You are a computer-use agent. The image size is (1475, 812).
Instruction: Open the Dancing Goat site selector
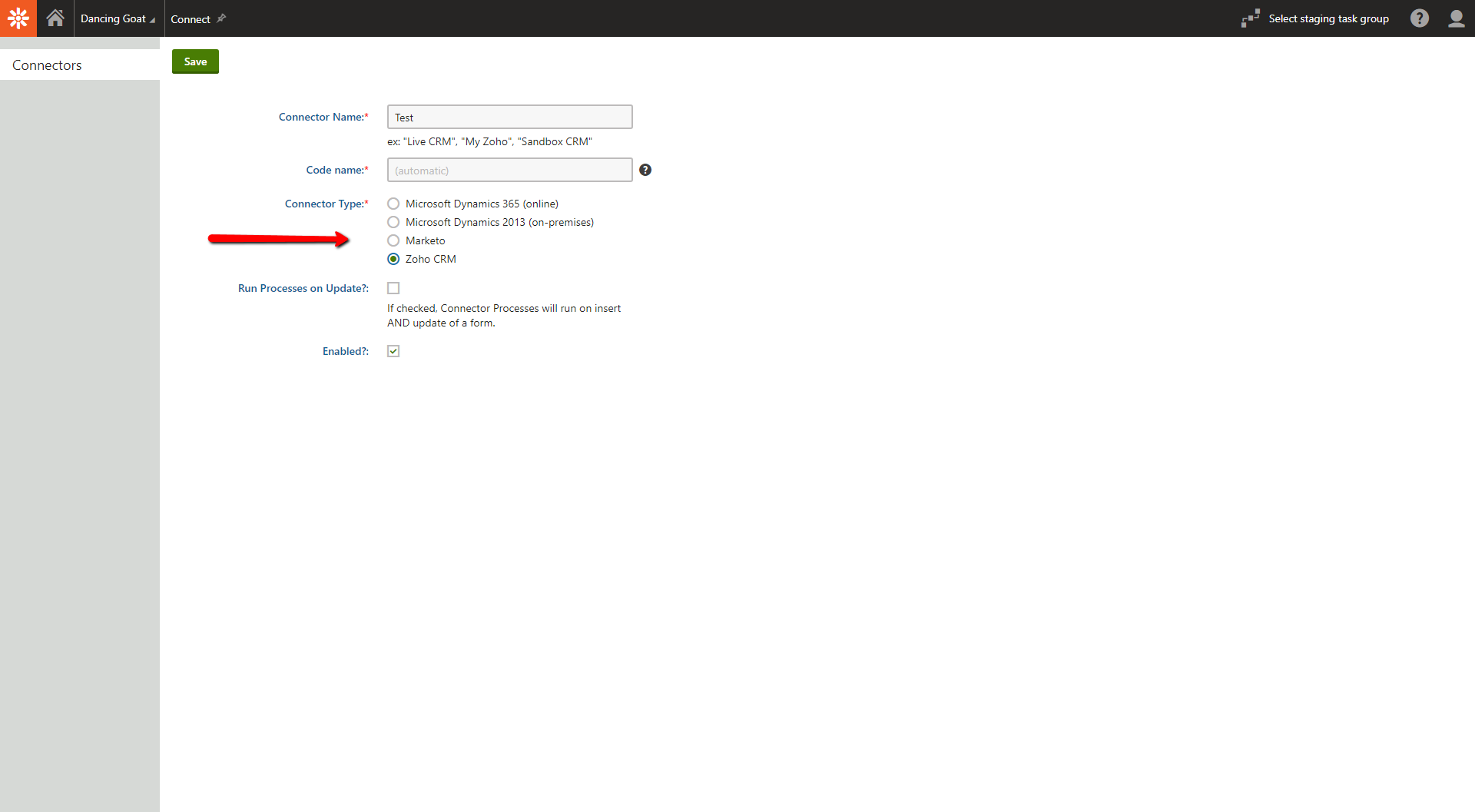pyautogui.click(x=118, y=18)
